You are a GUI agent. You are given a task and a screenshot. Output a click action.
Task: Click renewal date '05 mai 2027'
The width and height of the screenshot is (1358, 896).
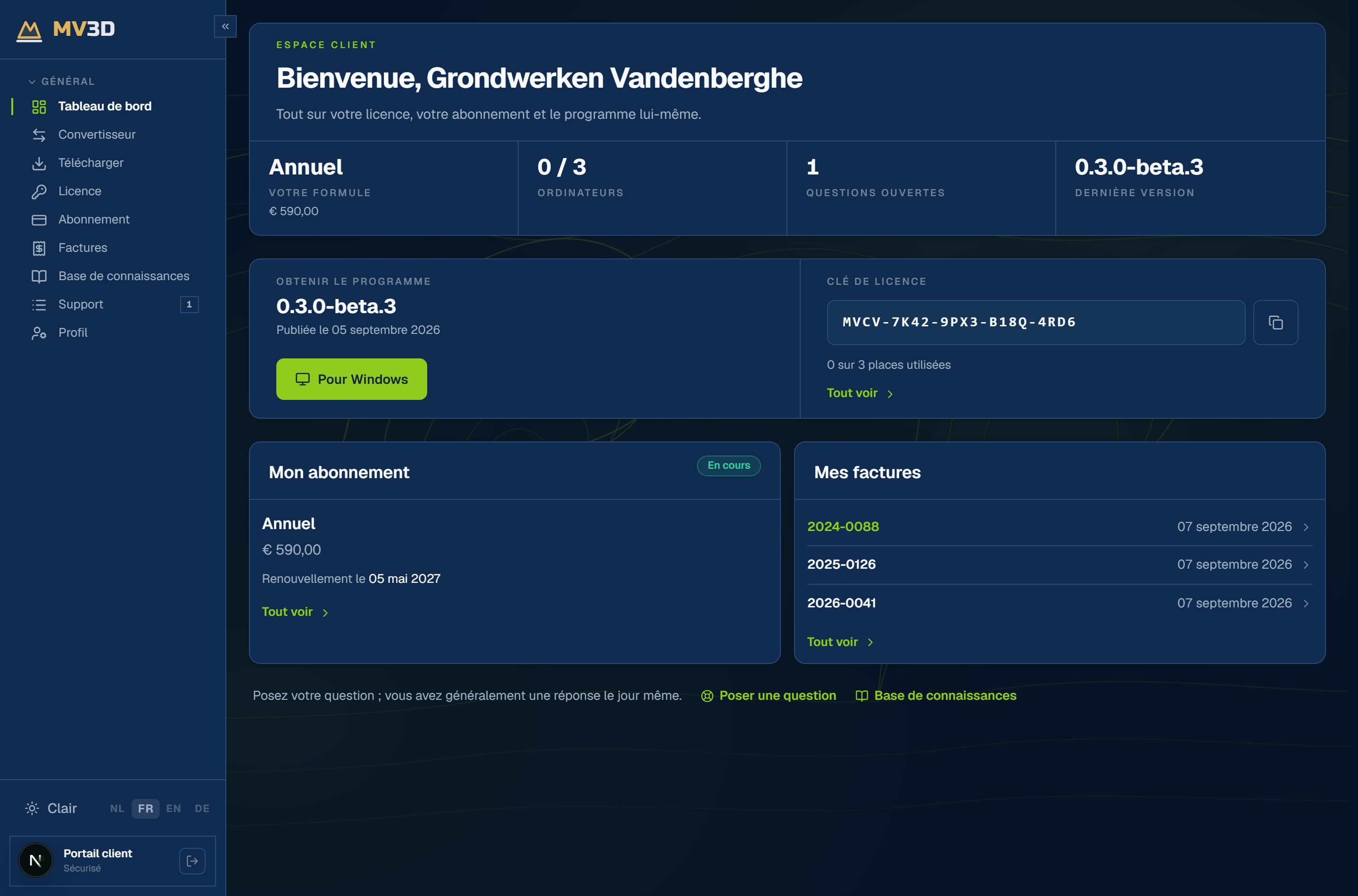click(405, 579)
